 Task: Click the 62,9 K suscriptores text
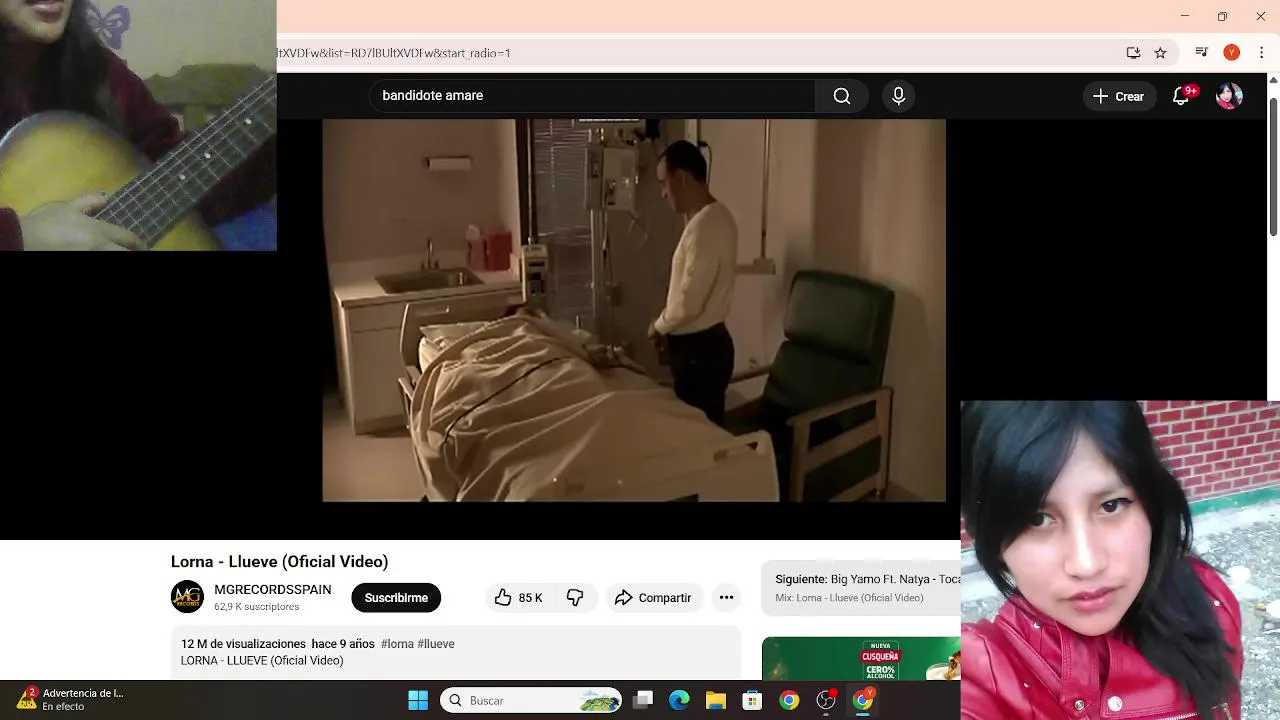click(256, 607)
